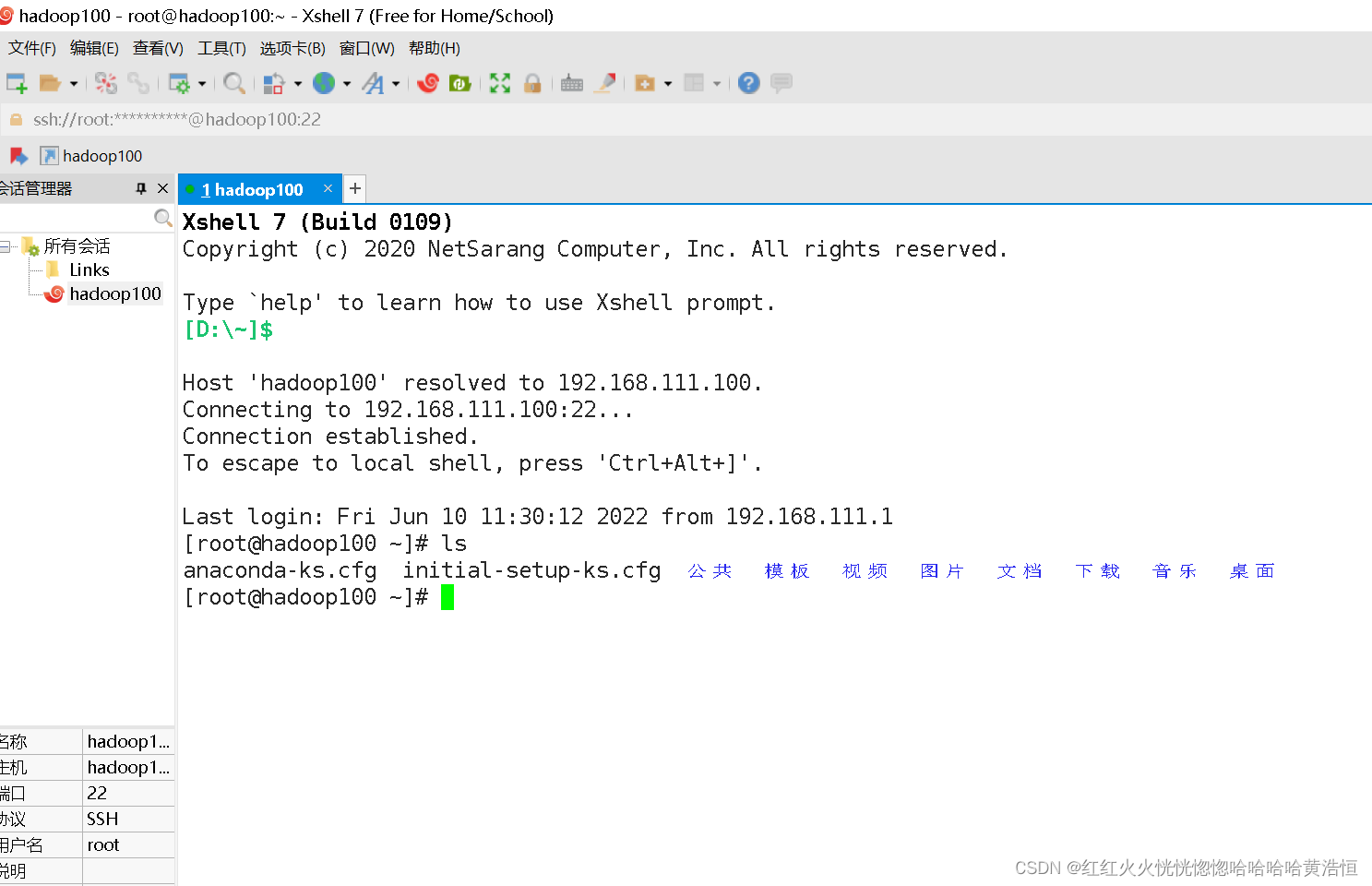This screenshot has height=886, width=1372.
Task: Click the New Session toolbar icon
Action: (x=17, y=83)
